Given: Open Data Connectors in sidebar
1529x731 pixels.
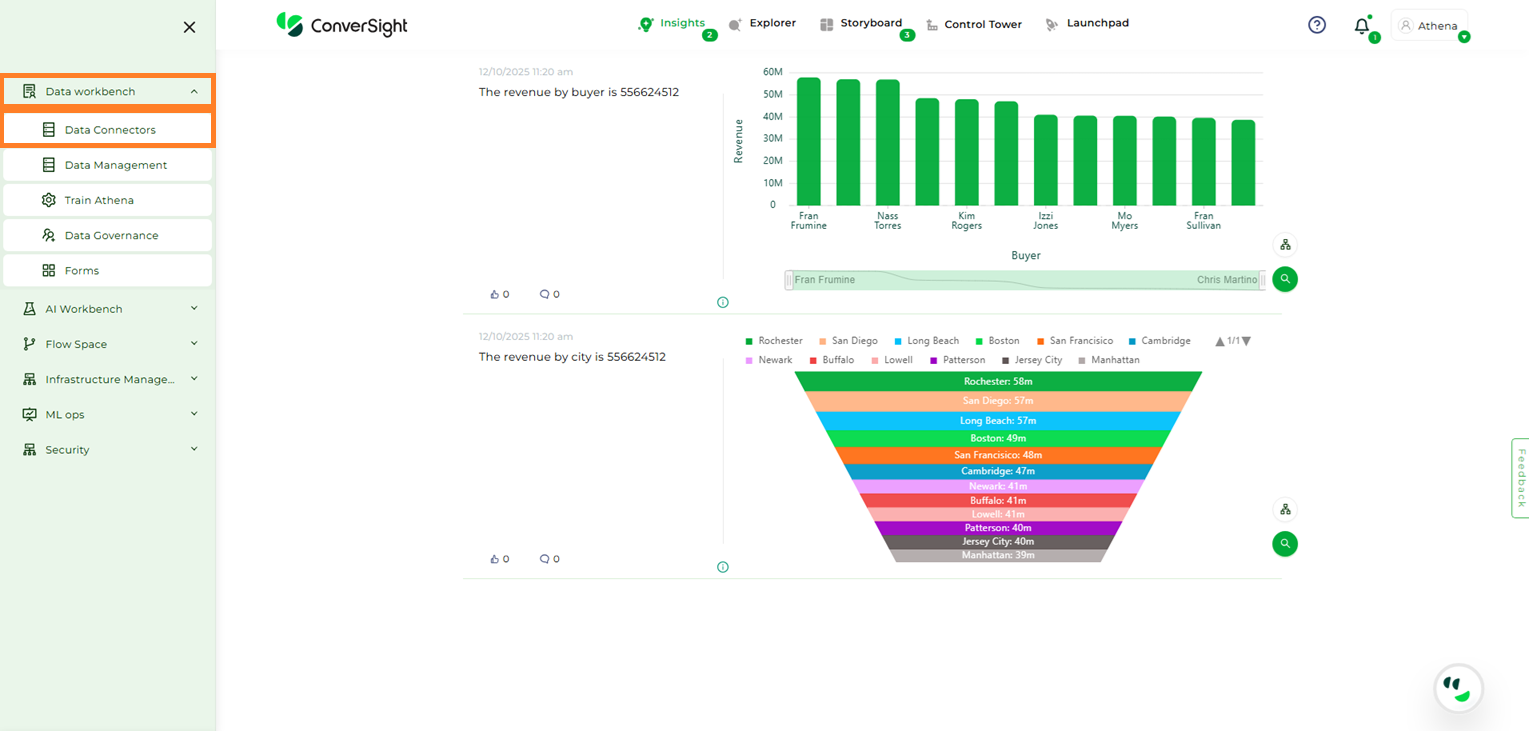Looking at the screenshot, I should [x=108, y=130].
